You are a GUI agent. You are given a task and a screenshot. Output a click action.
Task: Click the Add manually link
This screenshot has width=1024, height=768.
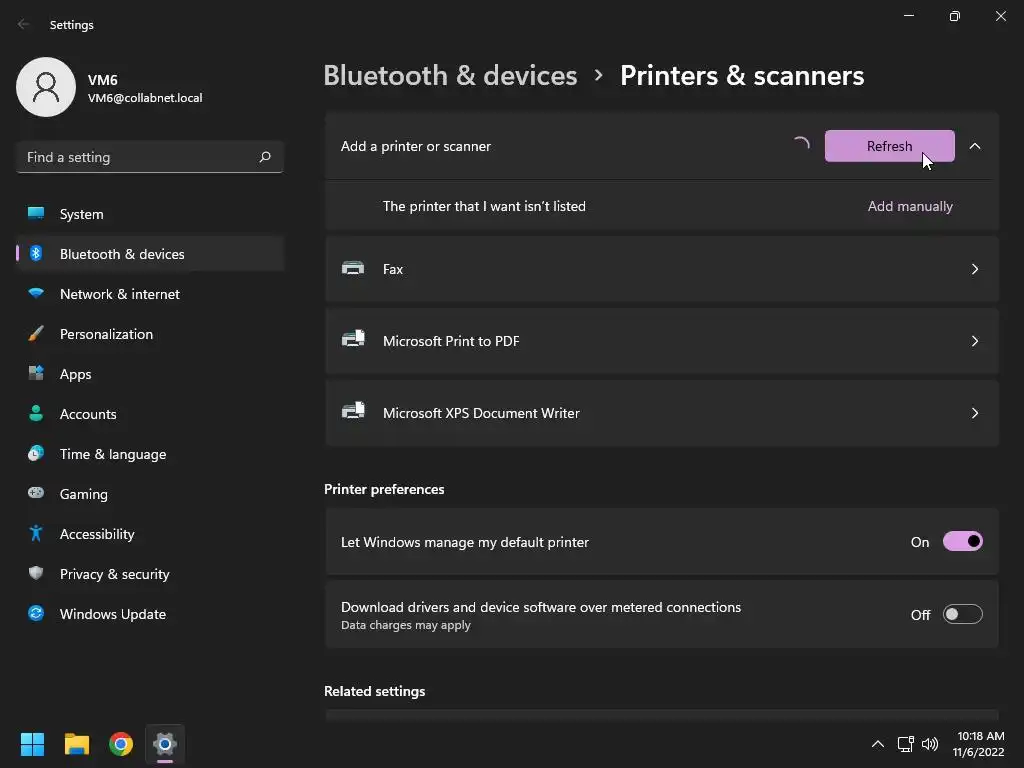point(910,206)
